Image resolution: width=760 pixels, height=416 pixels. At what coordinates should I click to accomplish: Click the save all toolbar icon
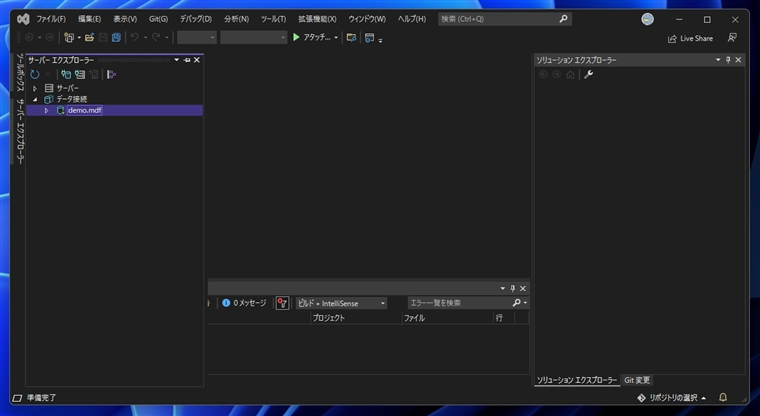[x=116, y=37]
